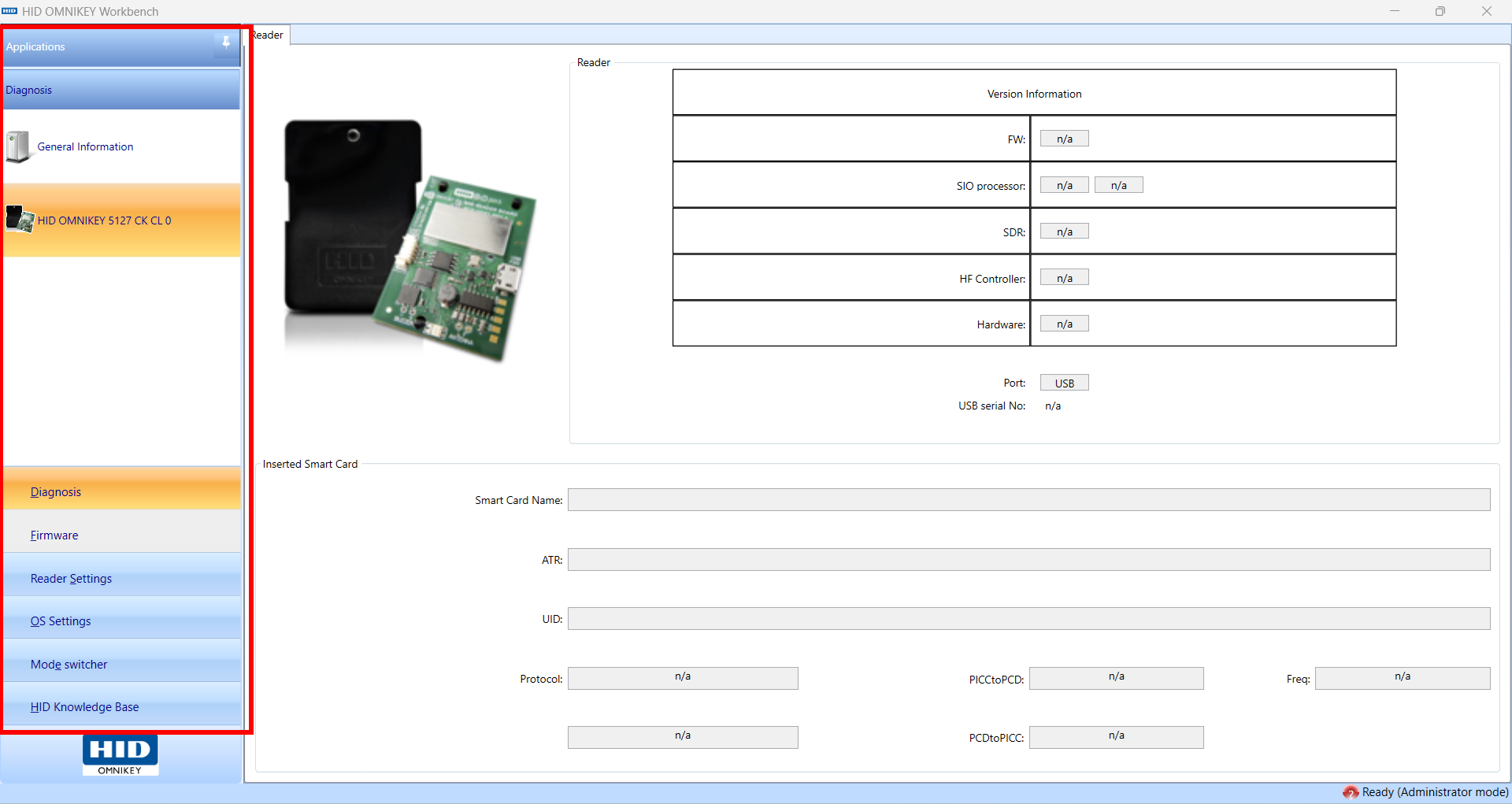Select the Reader tab

click(x=269, y=35)
